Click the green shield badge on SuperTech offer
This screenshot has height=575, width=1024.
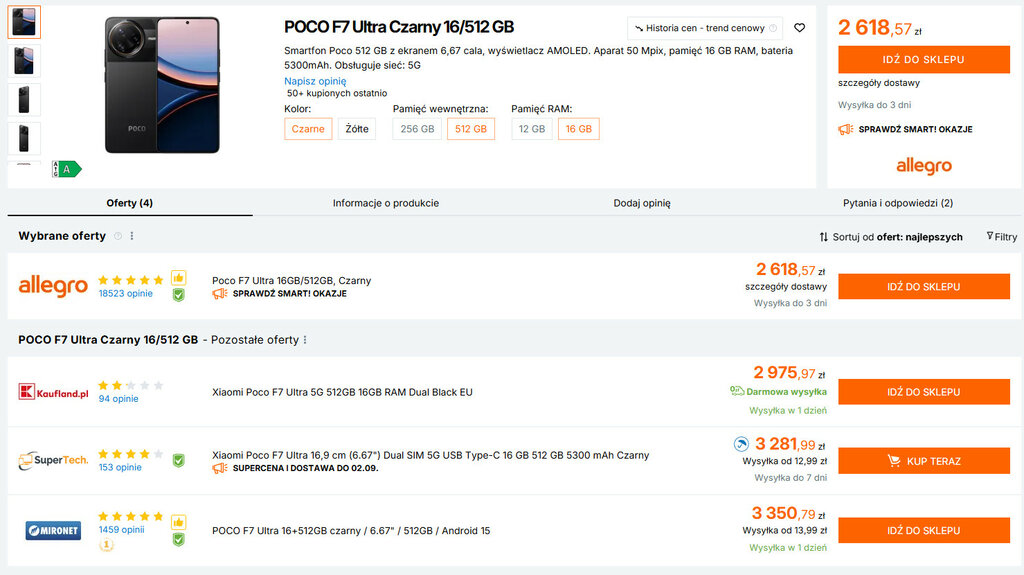(x=178, y=461)
